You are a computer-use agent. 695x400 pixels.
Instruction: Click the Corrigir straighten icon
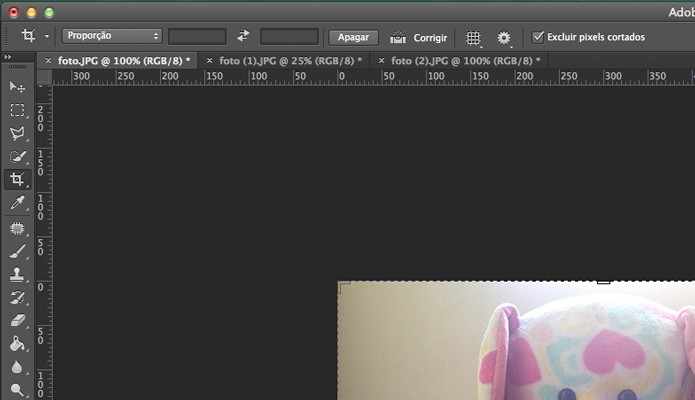(398, 38)
